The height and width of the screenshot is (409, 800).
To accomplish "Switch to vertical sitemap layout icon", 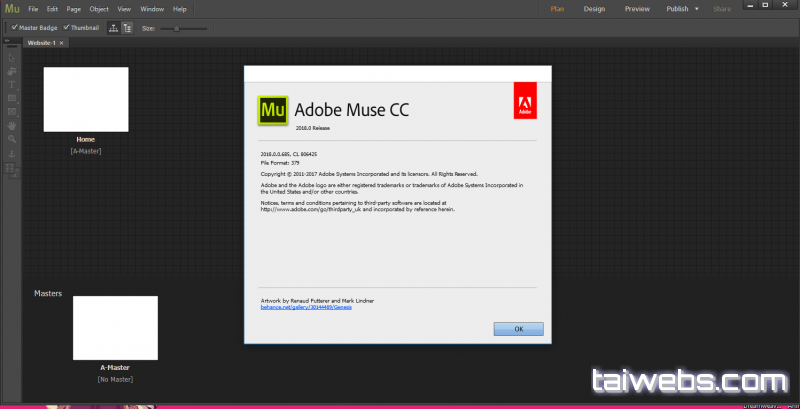I will point(127,28).
